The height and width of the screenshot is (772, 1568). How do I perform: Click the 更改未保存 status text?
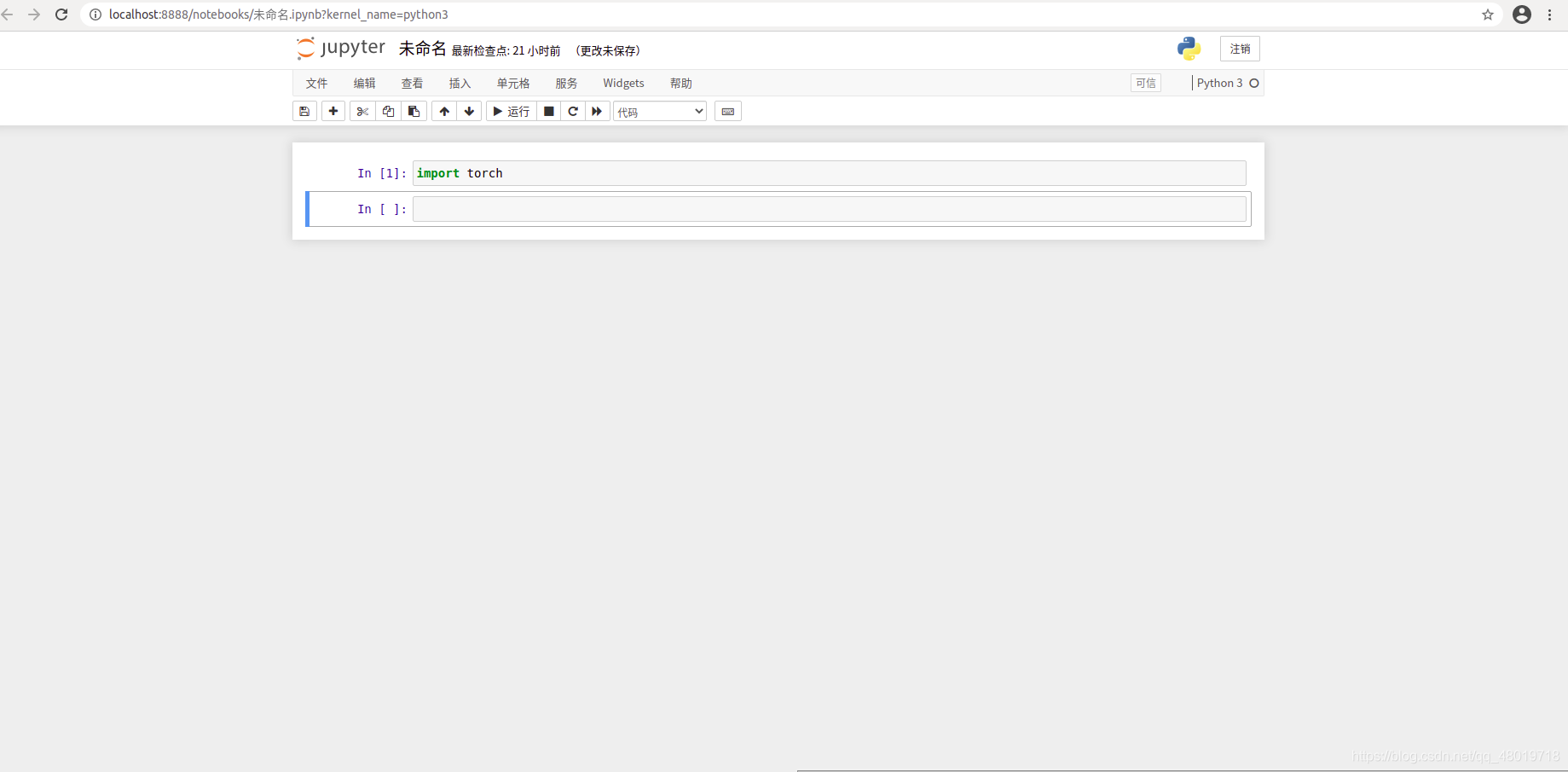(608, 50)
